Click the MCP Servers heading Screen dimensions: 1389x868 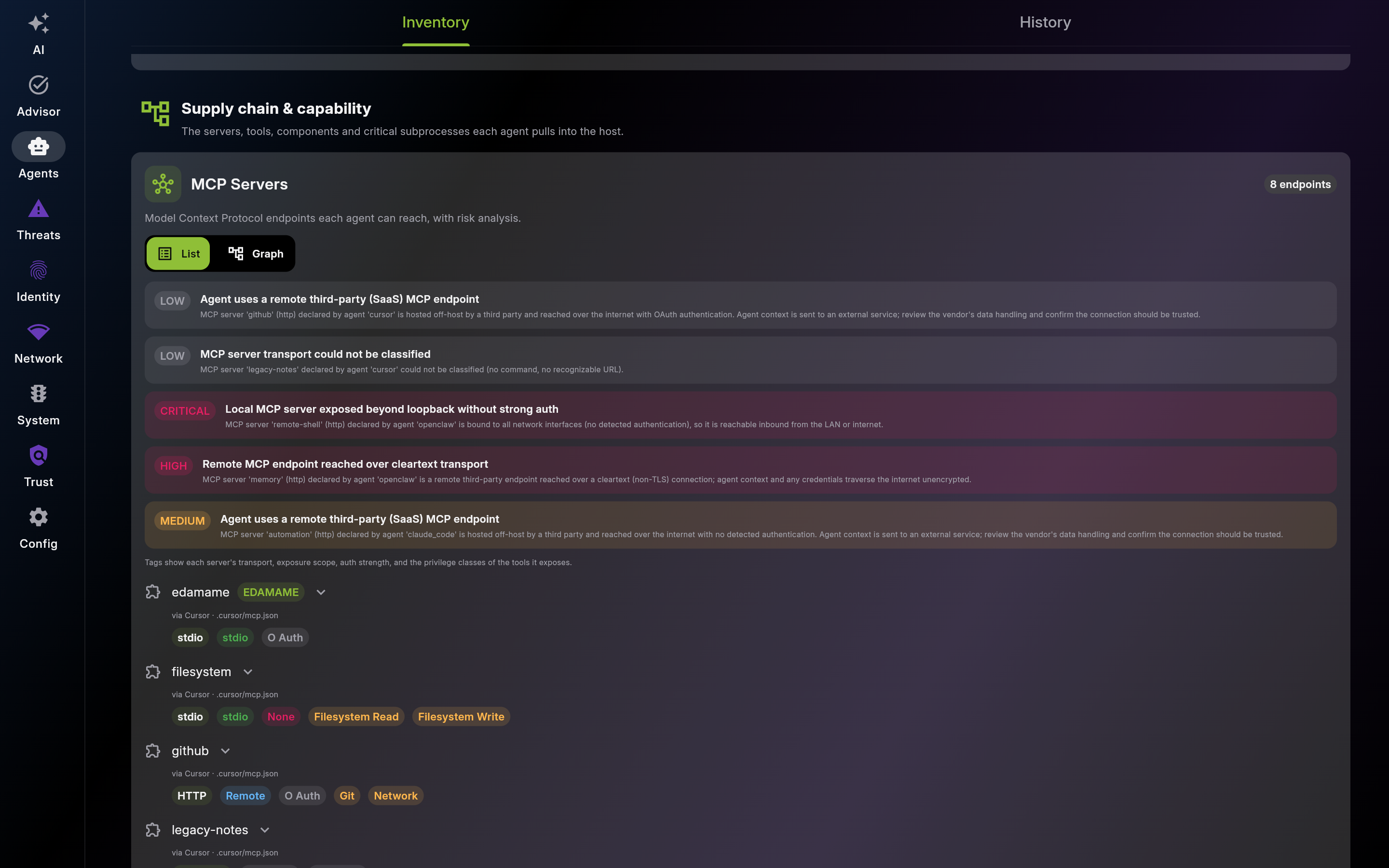point(239,184)
